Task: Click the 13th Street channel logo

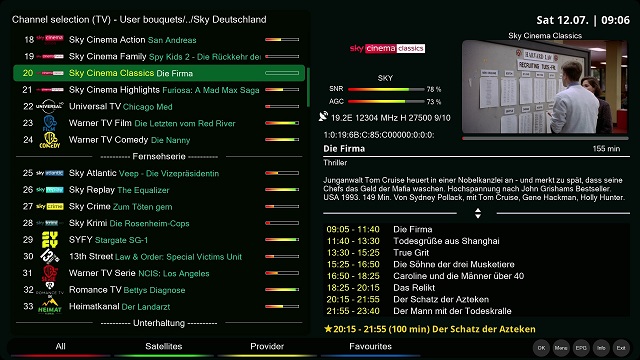Action: (49, 256)
